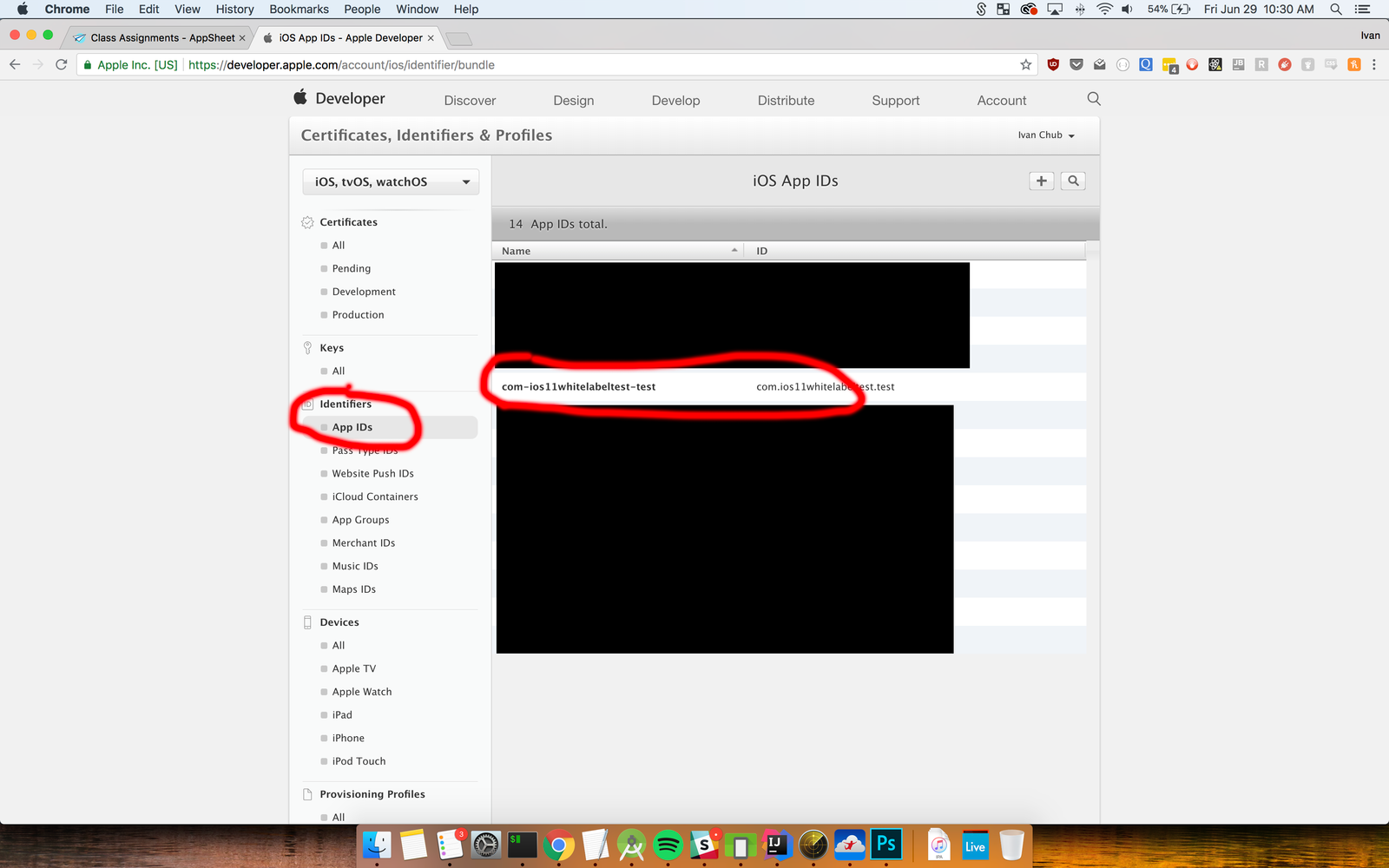This screenshot has height=868, width=1389.
Task: Open System Preferences from the dock
Action: coord(486,845)
